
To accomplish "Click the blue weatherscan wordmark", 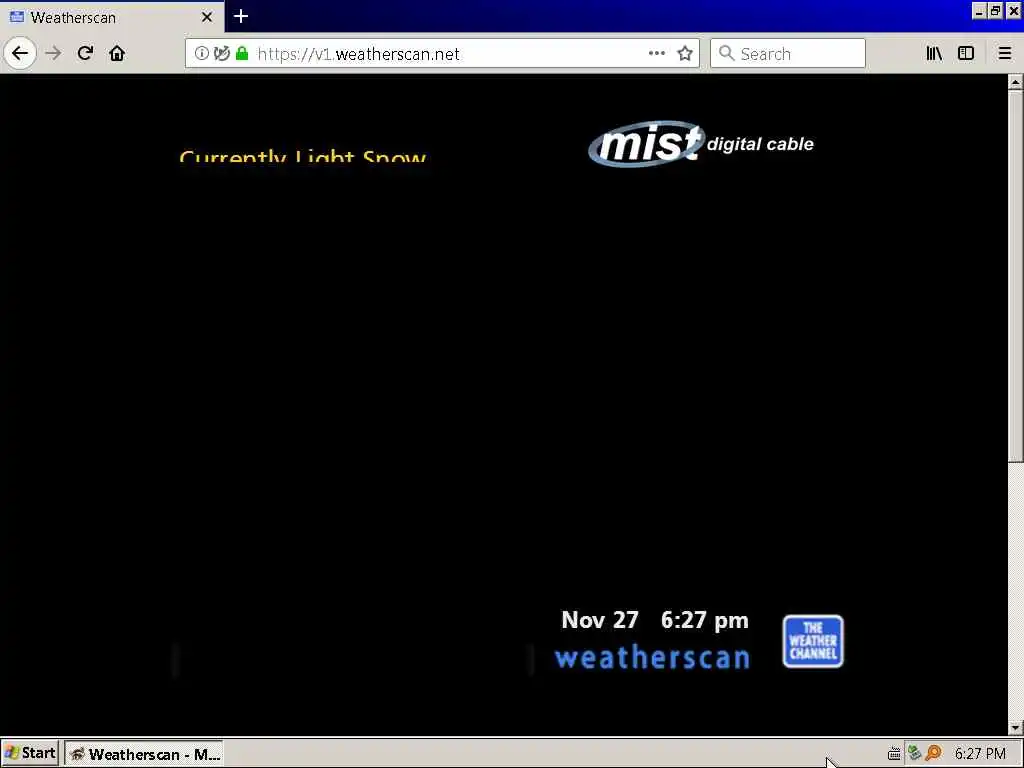I will (652, 657).
